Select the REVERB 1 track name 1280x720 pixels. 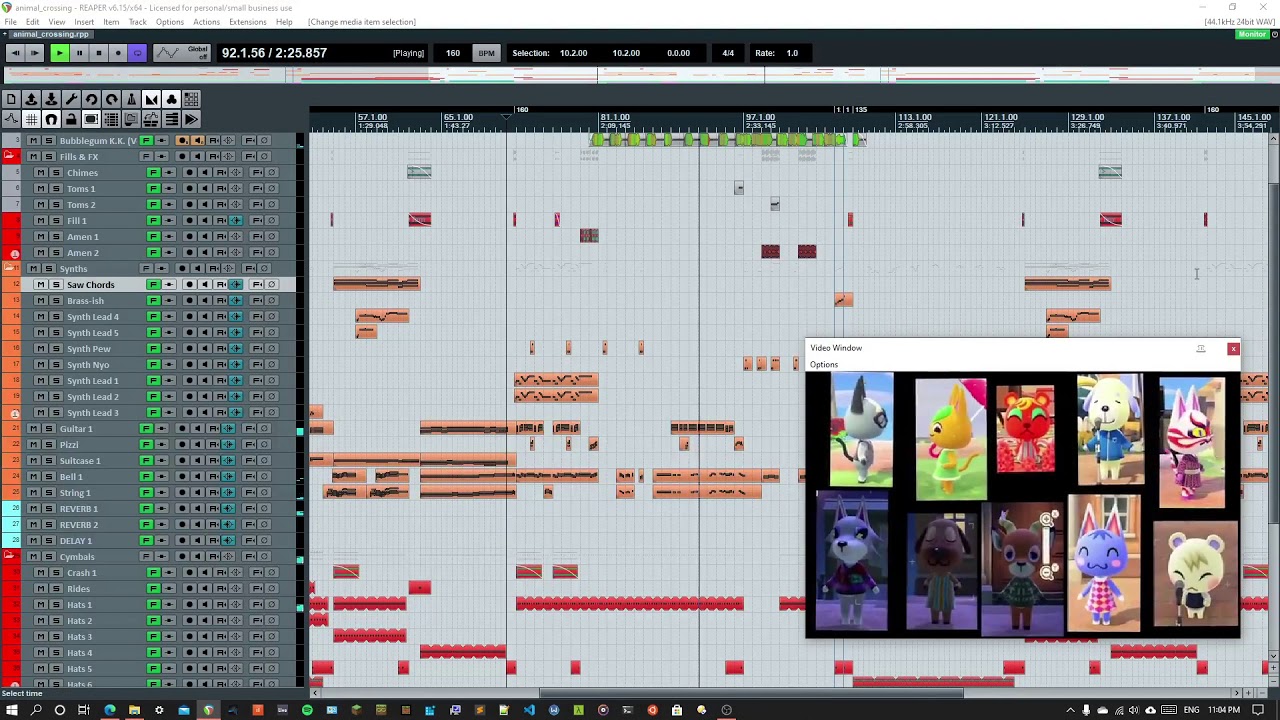click(x=79, y=509)
